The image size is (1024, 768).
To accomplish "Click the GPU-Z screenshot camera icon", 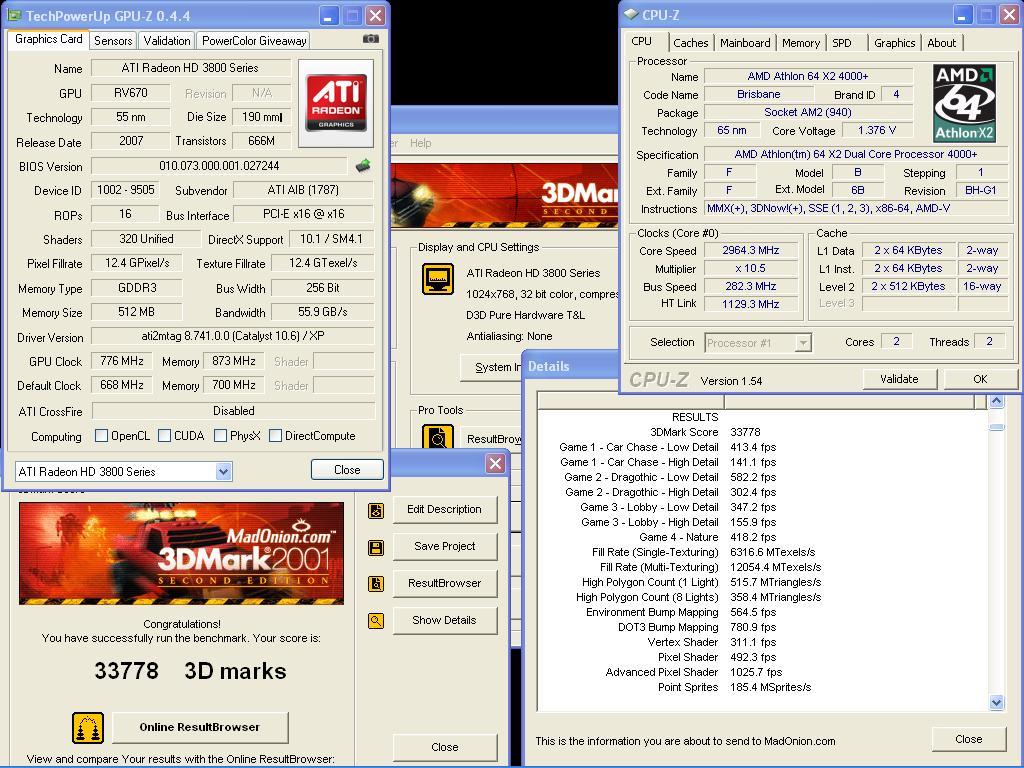I will 371,39.
